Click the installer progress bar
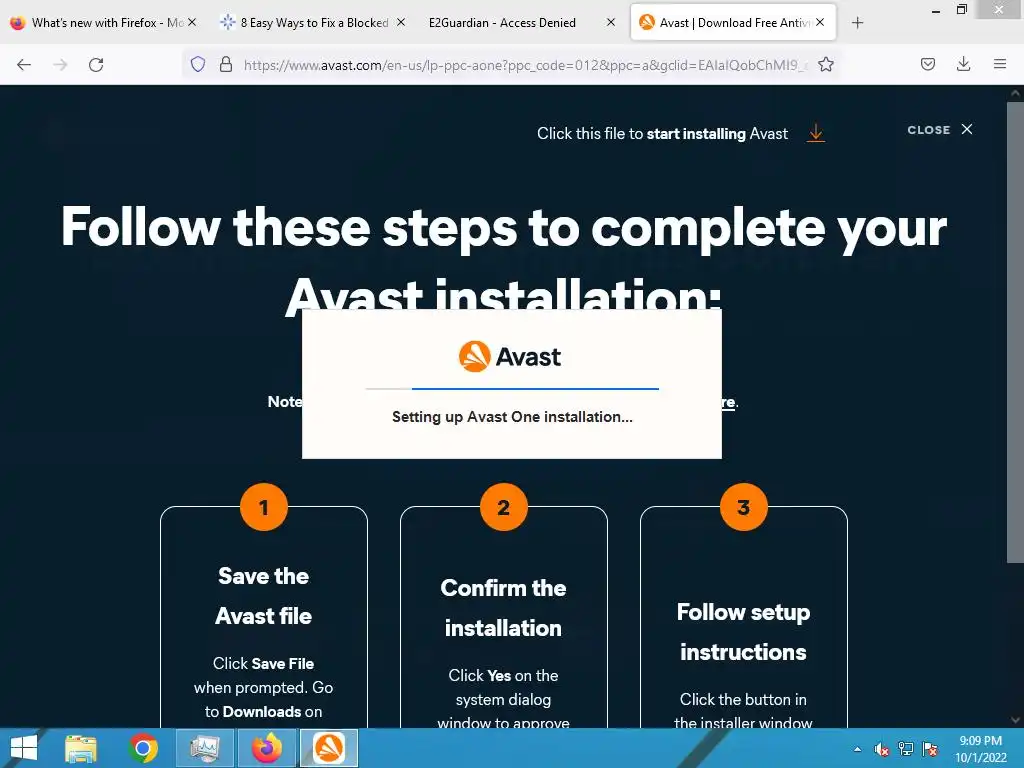Image resolution: width=1024 pixels, height=768 pixels. pyautogui.click(x=512, y=389)
